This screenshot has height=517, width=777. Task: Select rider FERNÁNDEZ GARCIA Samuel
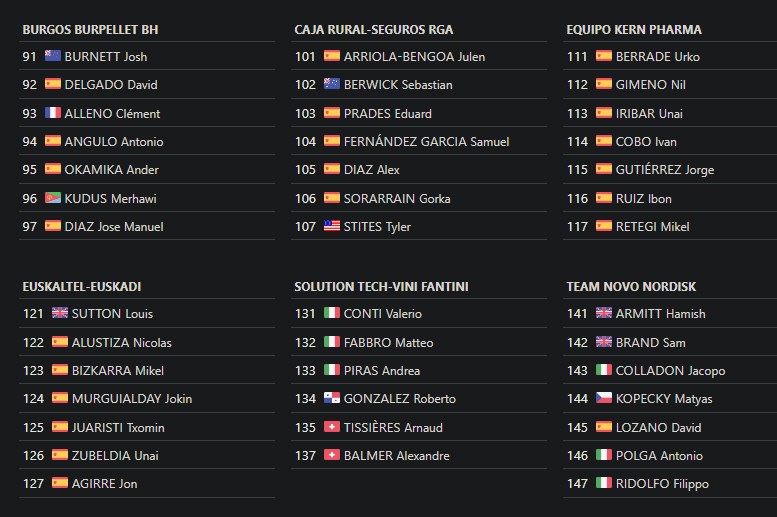pos(426,142)
